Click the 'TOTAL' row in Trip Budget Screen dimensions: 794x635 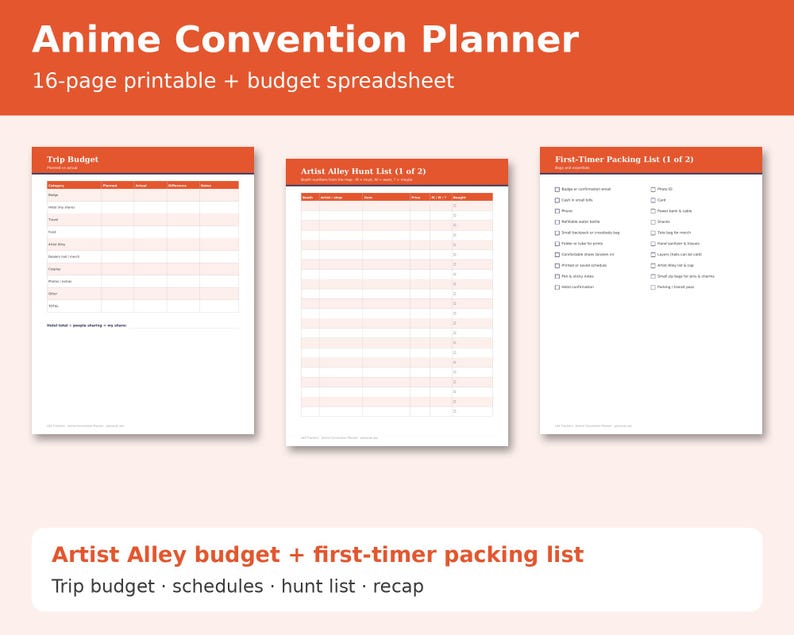(143, 306)
